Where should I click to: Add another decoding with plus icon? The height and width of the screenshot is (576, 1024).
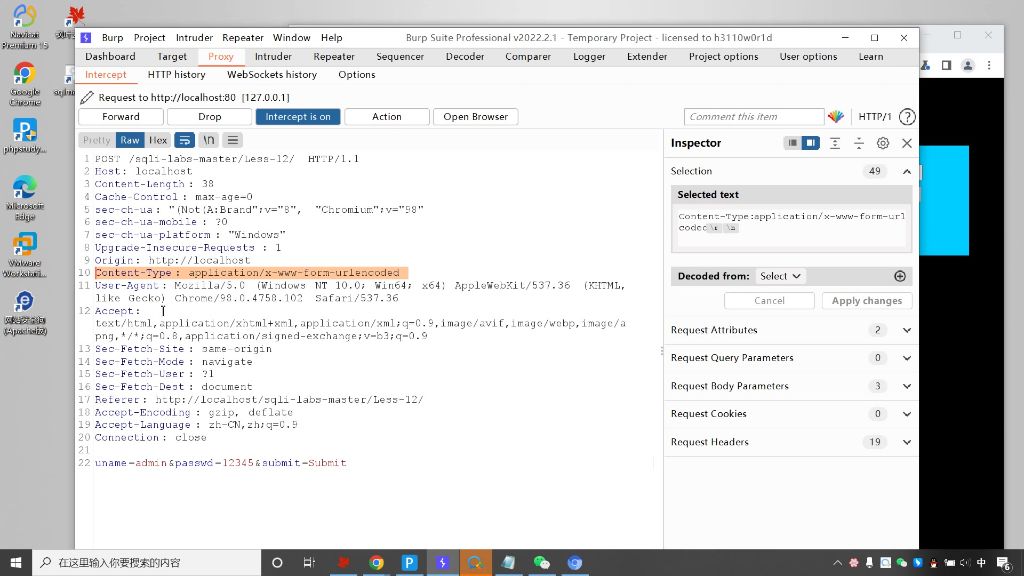pos(900,276)
